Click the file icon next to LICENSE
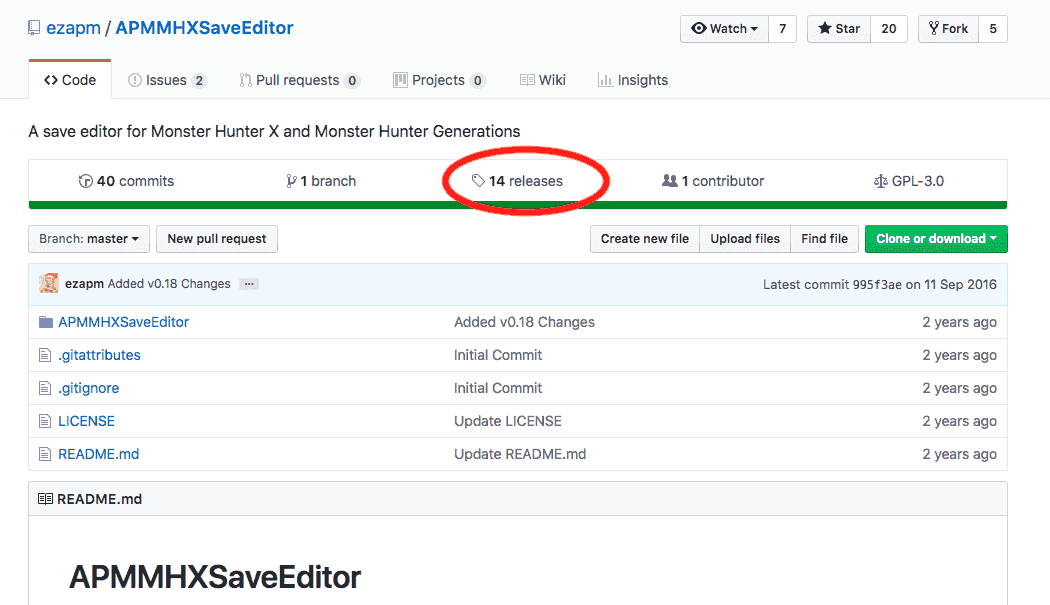 pyautogui.click(x=45, y=421)
